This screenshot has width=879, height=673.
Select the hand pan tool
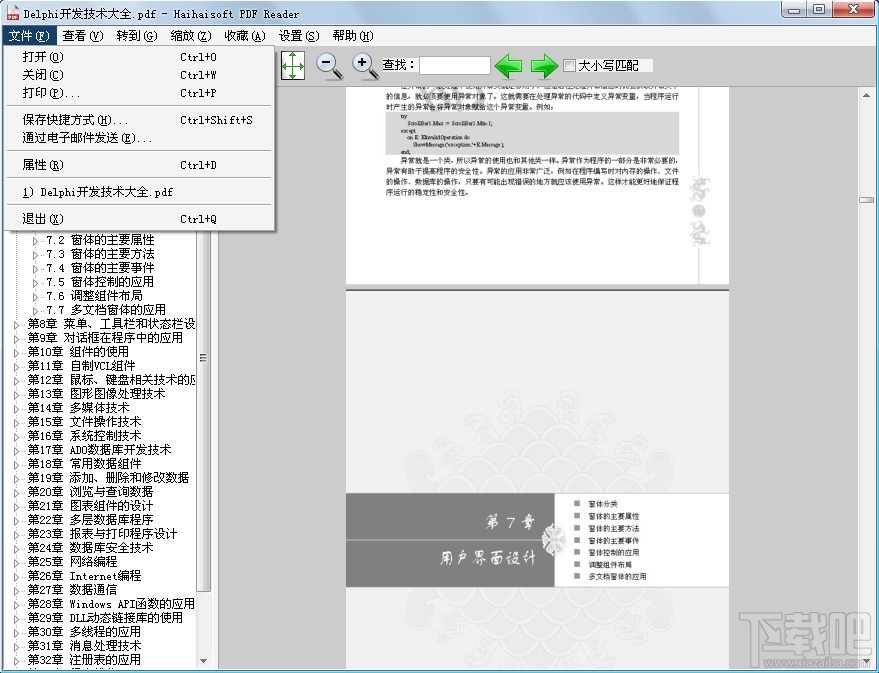293,65
